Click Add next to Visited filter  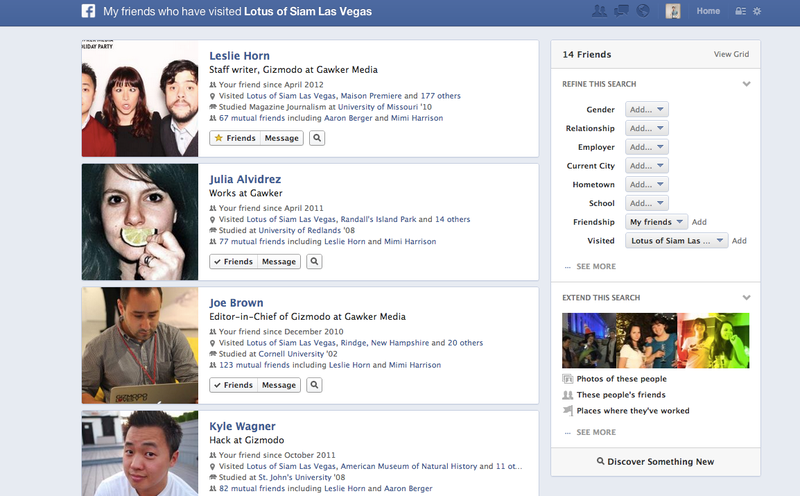[739, 240]
